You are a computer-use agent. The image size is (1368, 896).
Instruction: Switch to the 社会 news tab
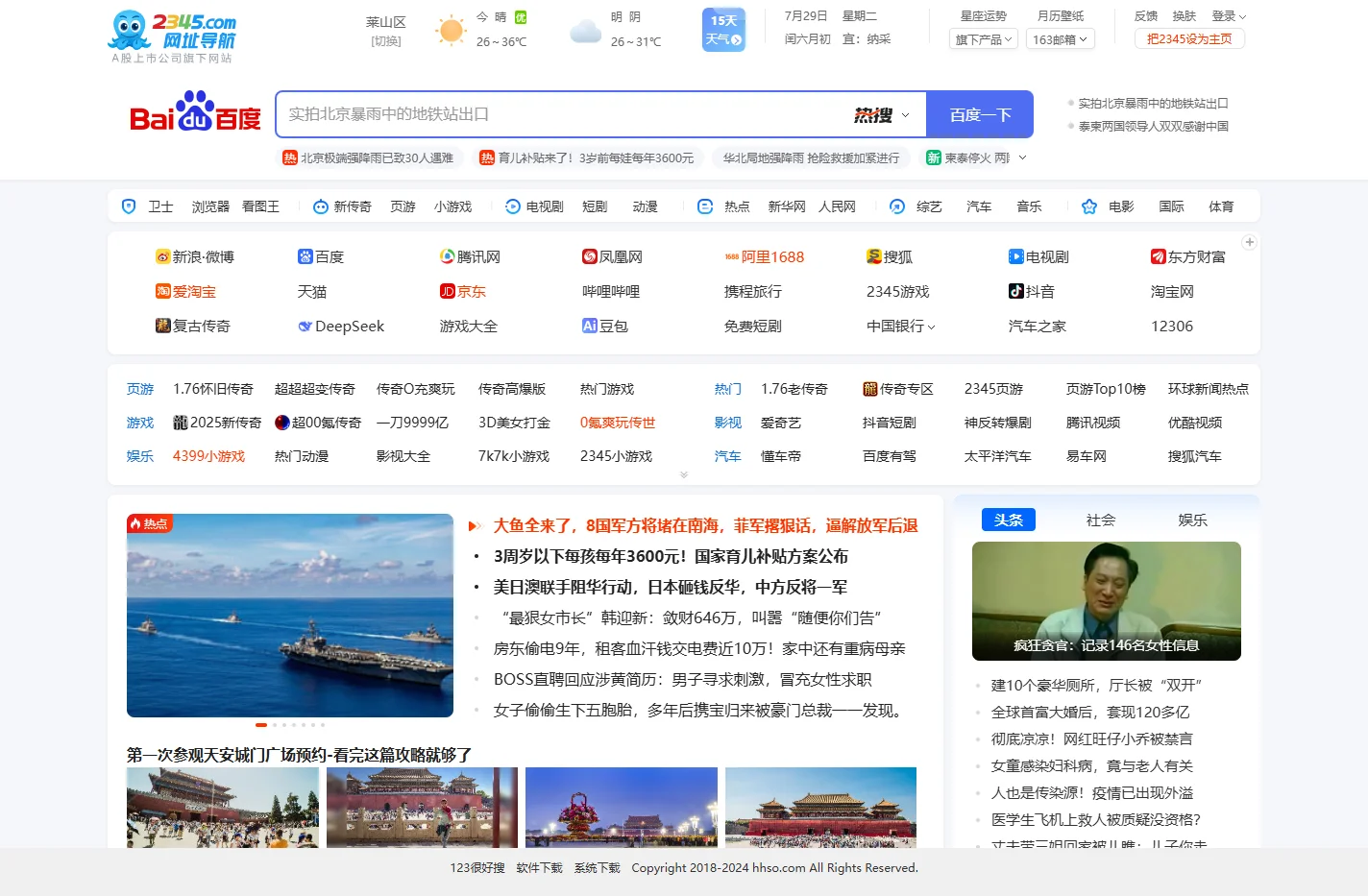tap(1101, 520)
